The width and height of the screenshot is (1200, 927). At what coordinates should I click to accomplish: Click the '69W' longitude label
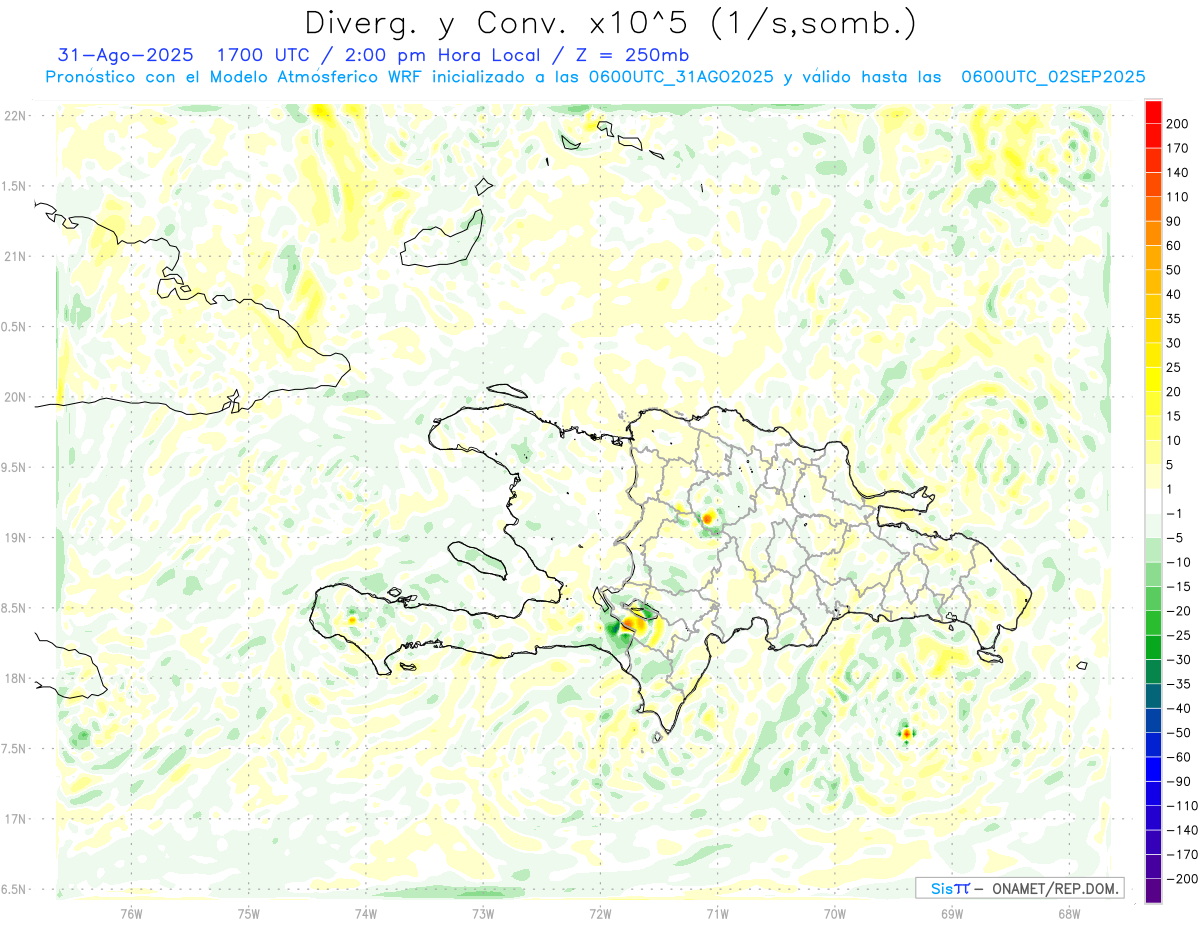click(x=951, y=912)
